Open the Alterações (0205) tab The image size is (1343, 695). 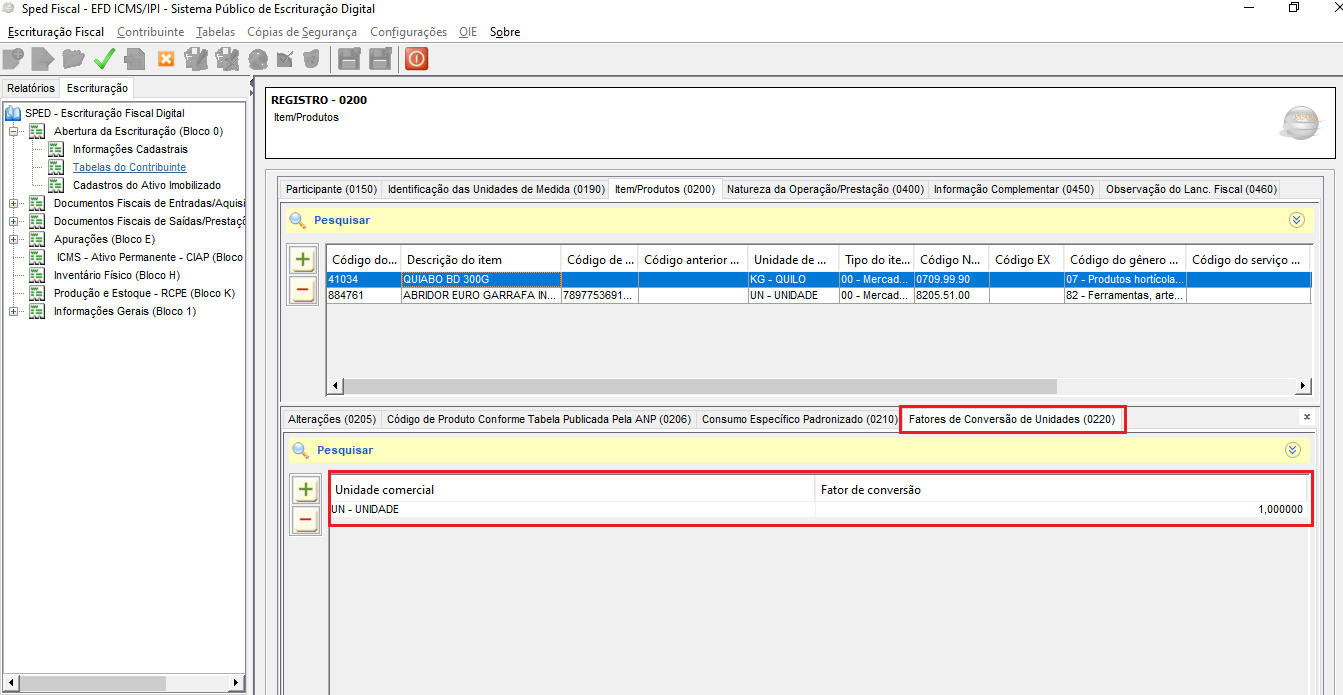331,419
